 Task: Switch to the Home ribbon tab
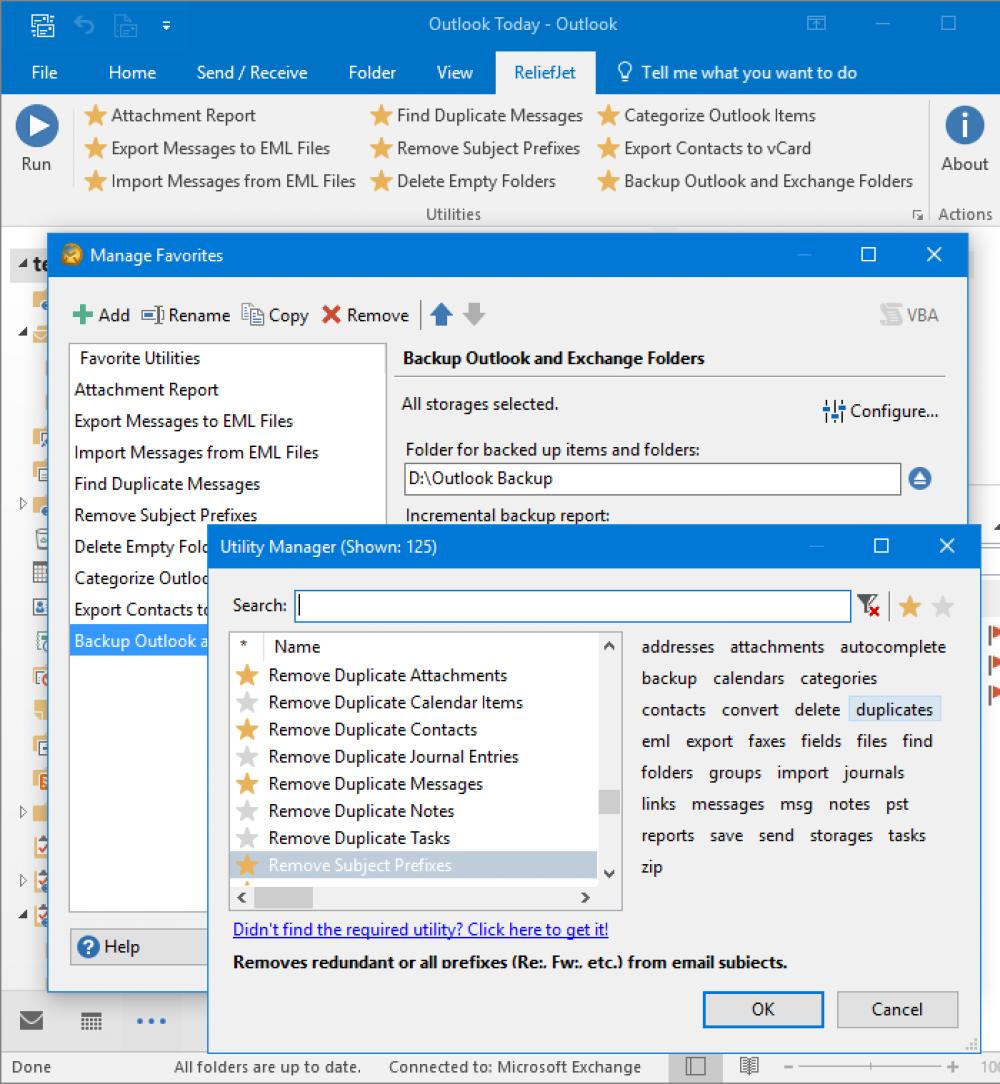point(132,72)
